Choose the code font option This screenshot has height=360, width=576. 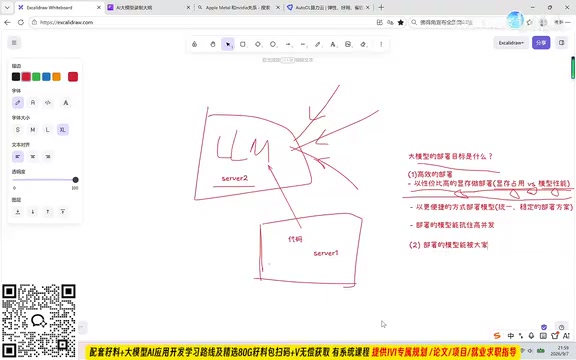[48, 102]
